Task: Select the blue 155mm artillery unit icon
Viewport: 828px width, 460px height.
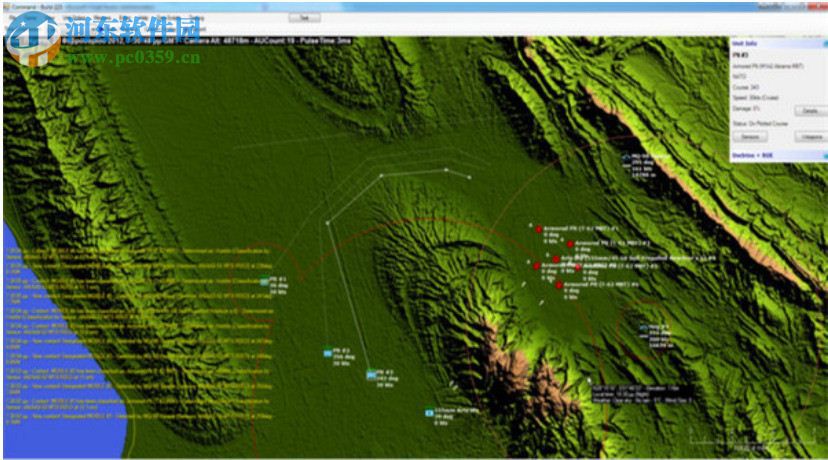Action: (x=429, y=412)
